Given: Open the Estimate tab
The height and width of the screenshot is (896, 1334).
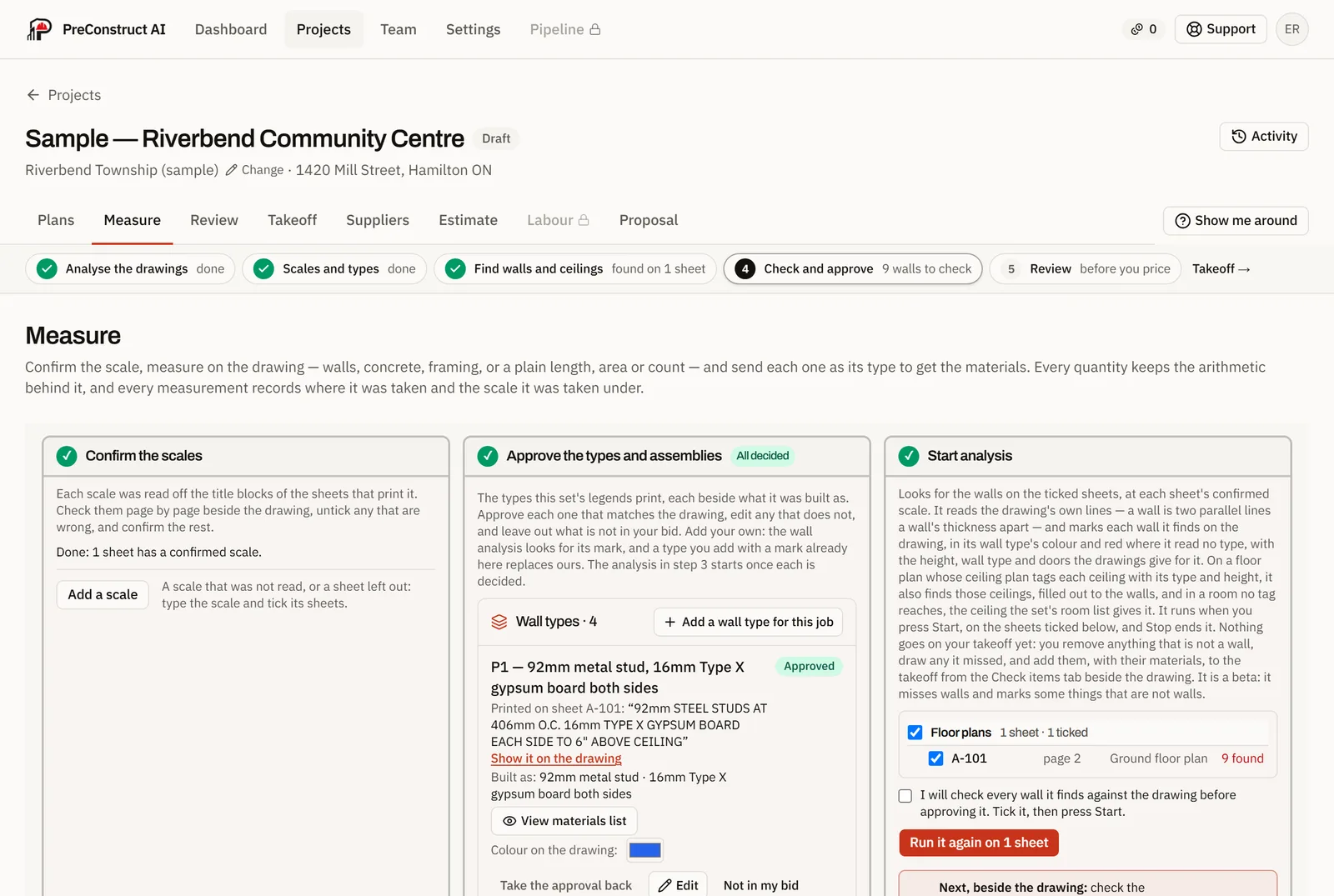Looking at the screenshot, I should [x=469, y=220].
